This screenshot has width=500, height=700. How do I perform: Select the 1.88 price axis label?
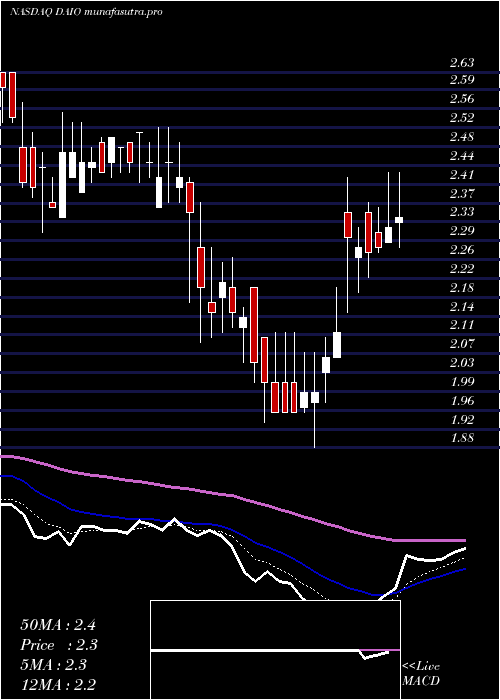click(462, 438)
